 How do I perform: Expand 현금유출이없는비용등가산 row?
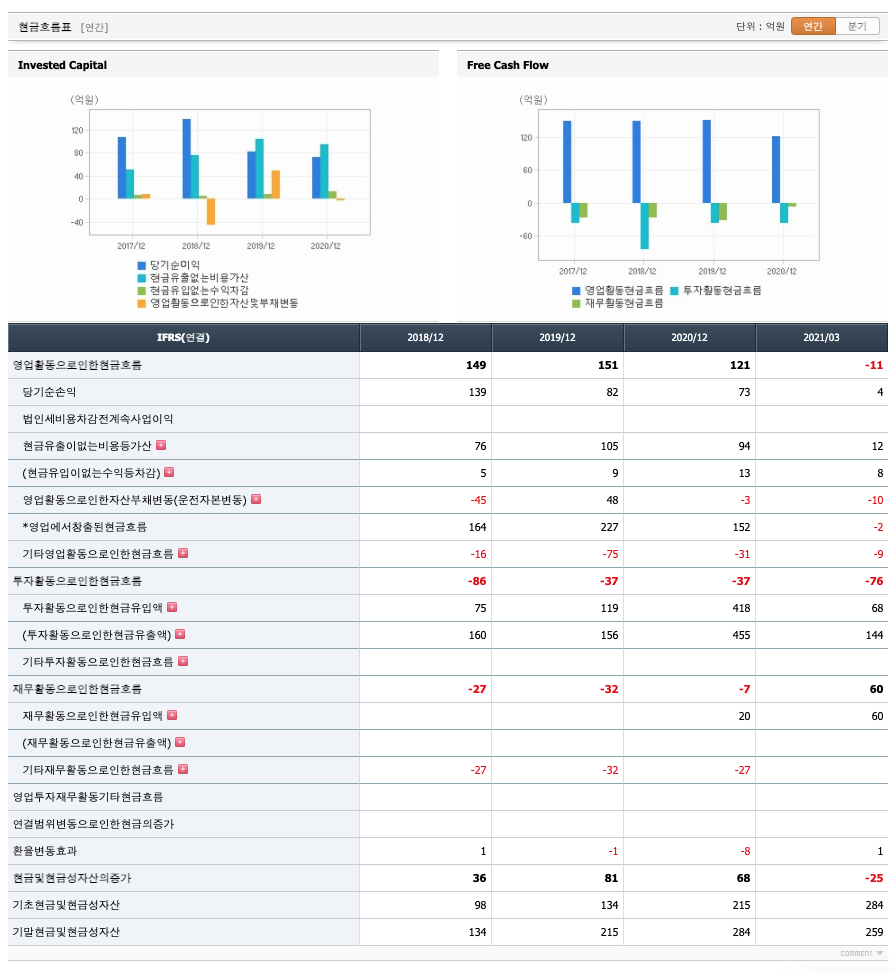click(161, 445)
